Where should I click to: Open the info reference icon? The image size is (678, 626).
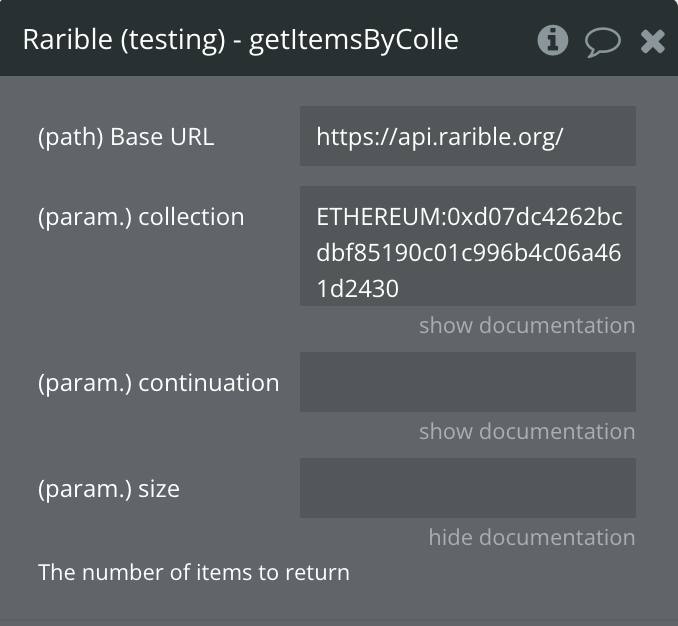coord(553,40)
